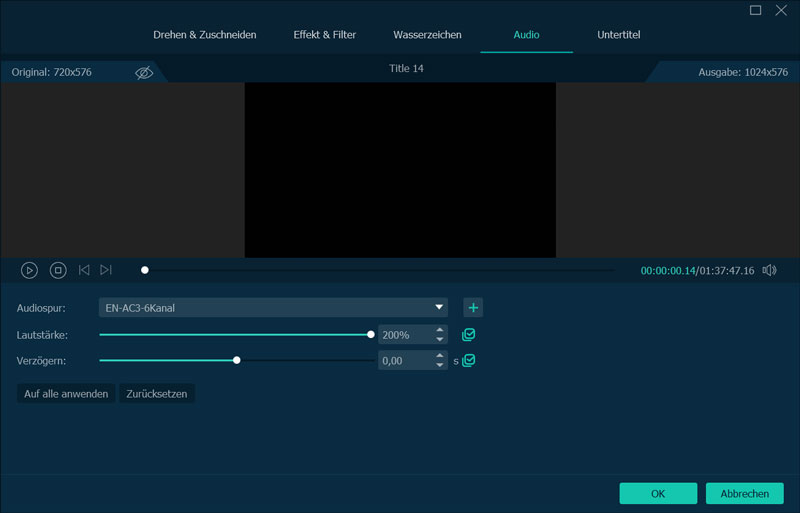This screenshot has width=800, height=513.
Task: Click the Title 14 label
Action: click(406, 68)
